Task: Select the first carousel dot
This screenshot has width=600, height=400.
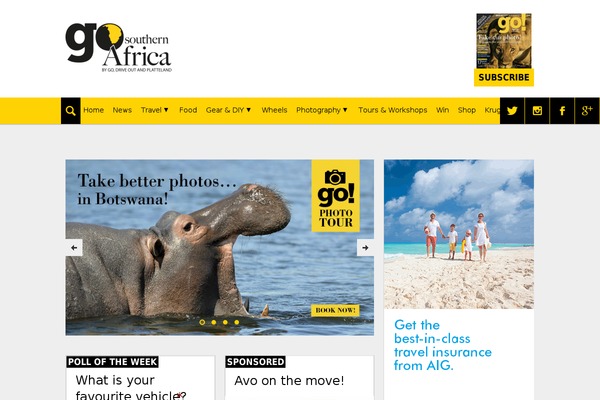Action: click(x=202, y=322)
